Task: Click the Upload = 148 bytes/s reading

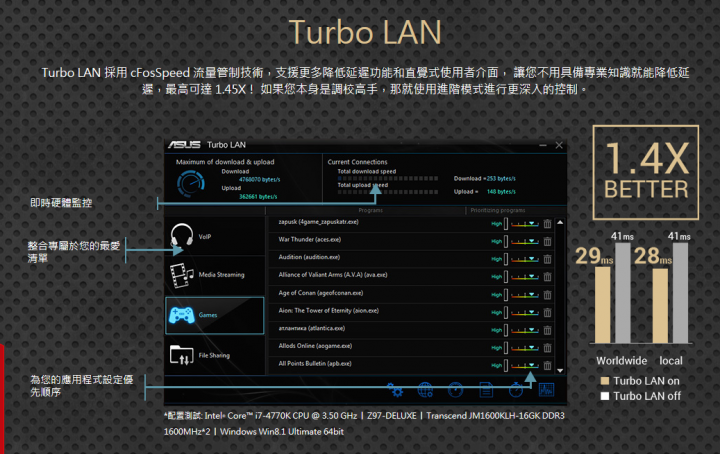Action: coord(484,192)
